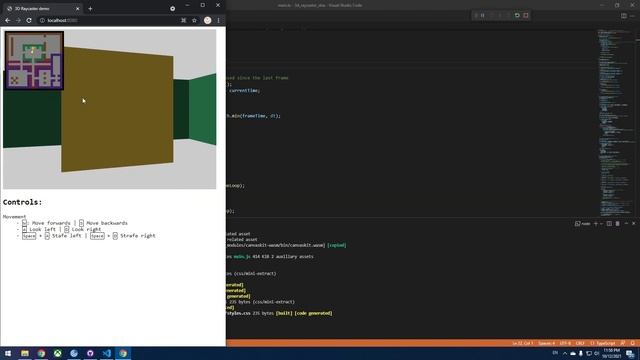This screenshot has width=640, height=360.
Task: Open the taskbar clock and calendar
Action: click(611, 353)
